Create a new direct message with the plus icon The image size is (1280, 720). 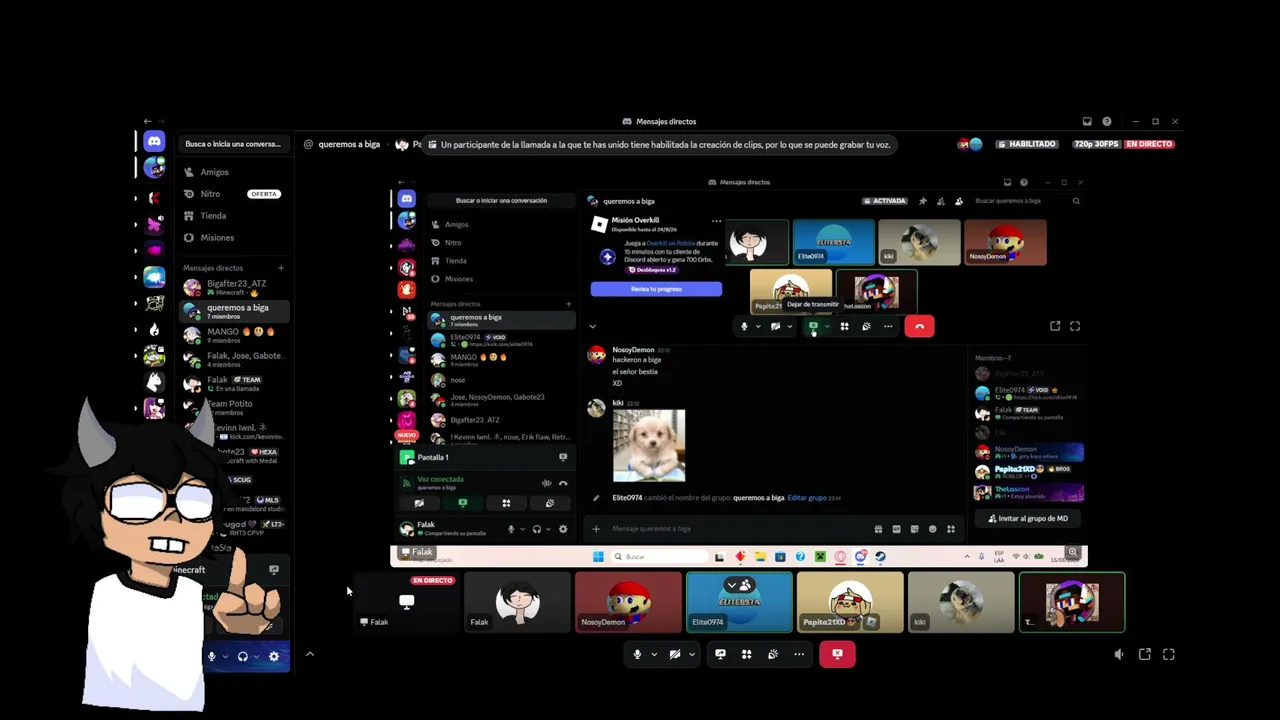coord(281,268)
